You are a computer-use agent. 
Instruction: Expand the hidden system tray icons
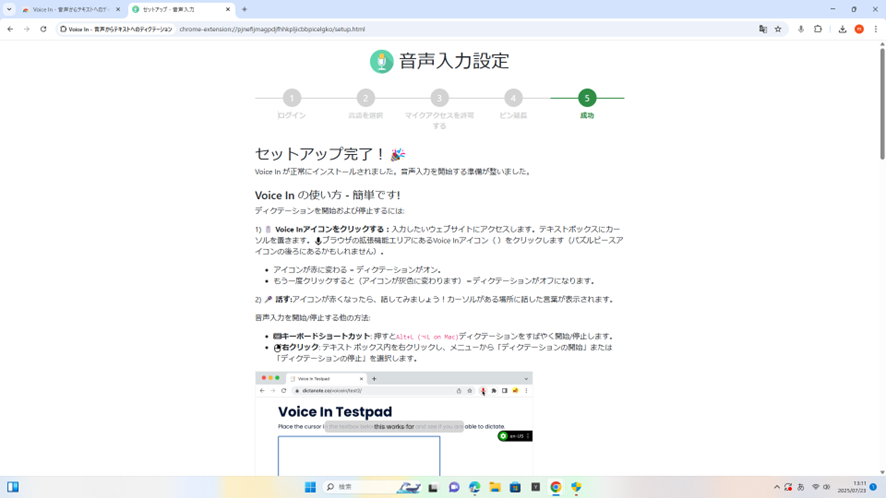coord(777,487)
